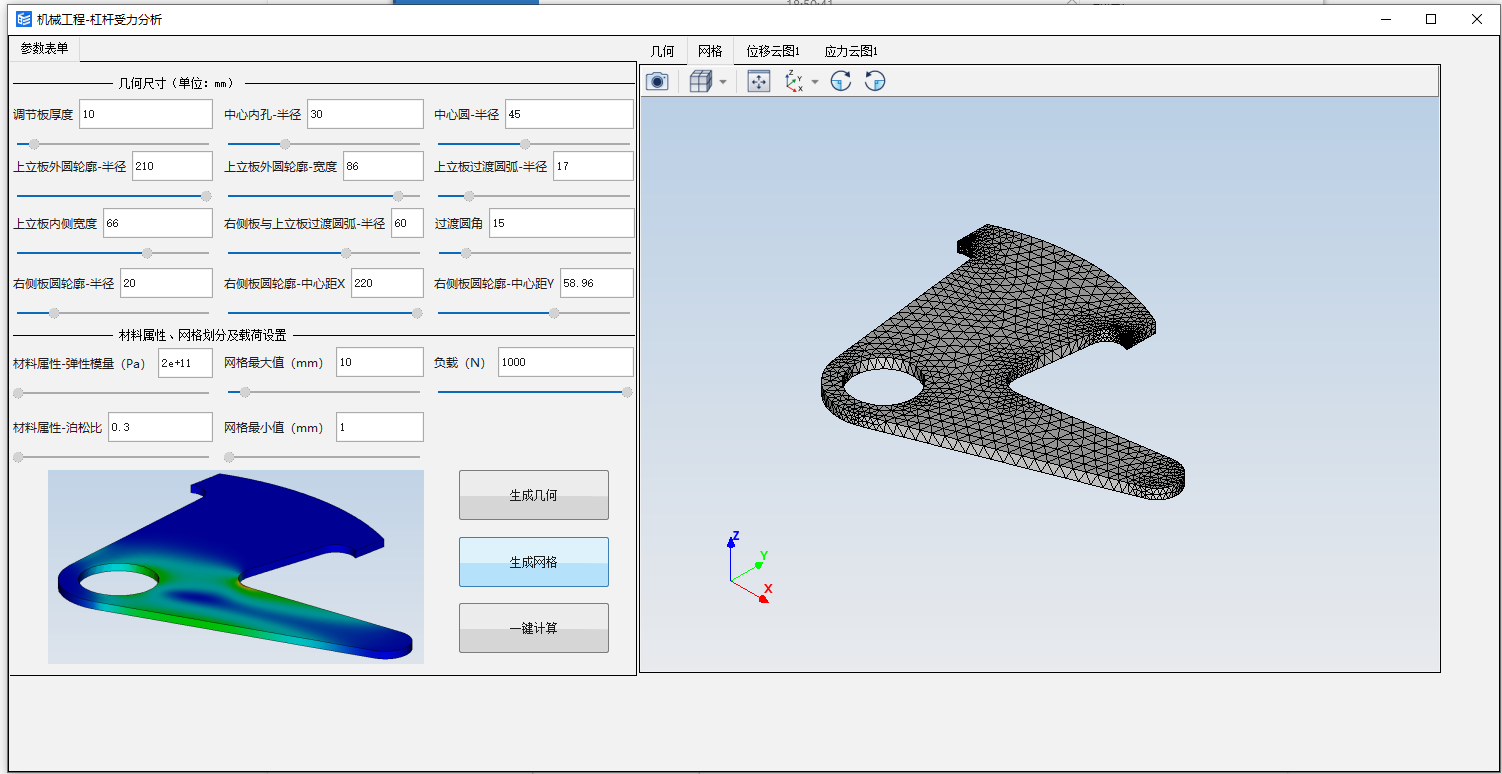Image resolution: width=1502 pixels, height=774 pixels.
Task: Click the 上立板外圆轮廓-半径 slider handle
Action: pyautogui.click(x=207, y=196)
